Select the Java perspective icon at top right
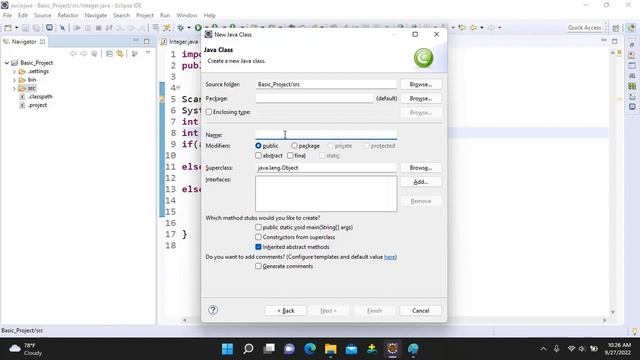Screen dimensions: 640x360 tap(631, 28)
